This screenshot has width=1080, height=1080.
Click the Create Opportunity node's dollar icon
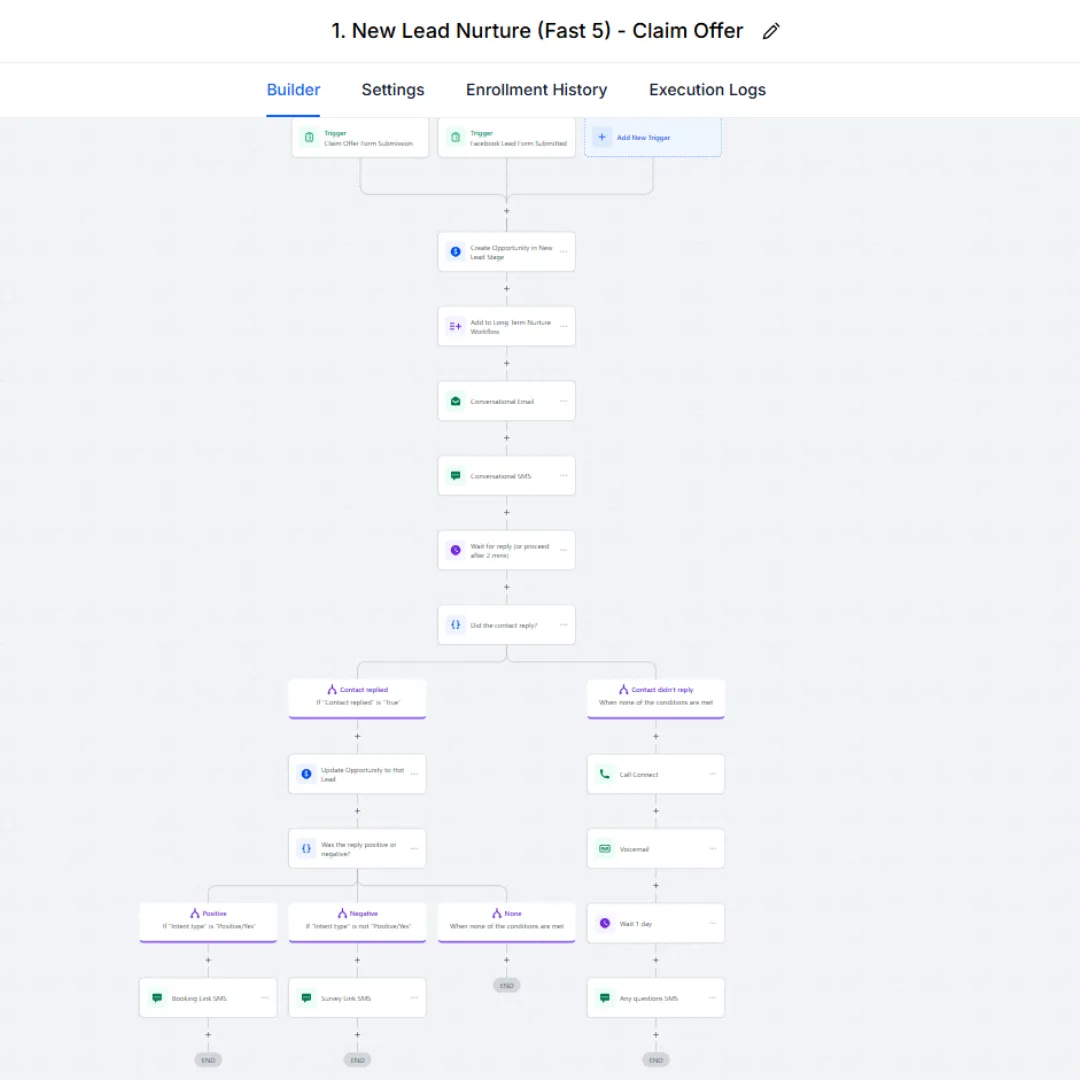point(455,252)
